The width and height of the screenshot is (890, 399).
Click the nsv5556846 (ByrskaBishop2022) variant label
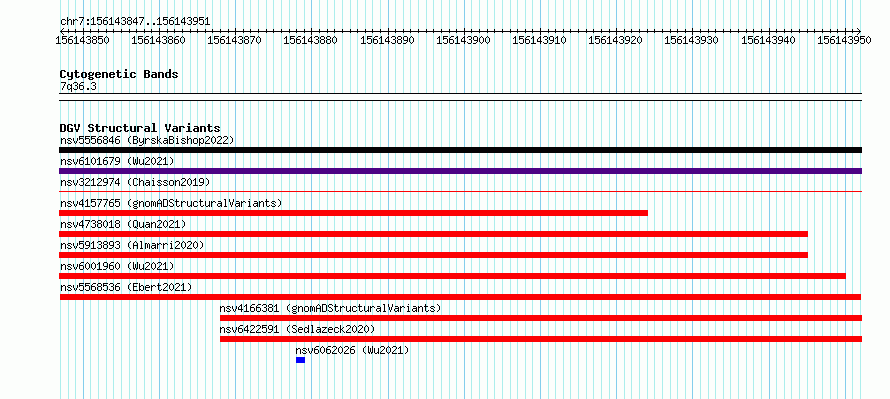click(x=147, y=140)
